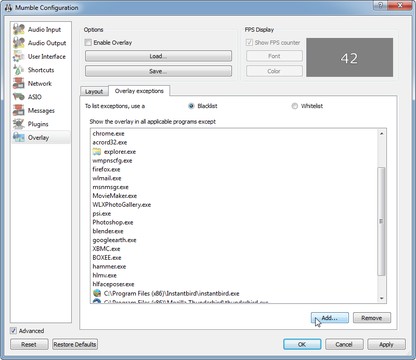Switch to Overlay exceptions tab

coord(139,91)
